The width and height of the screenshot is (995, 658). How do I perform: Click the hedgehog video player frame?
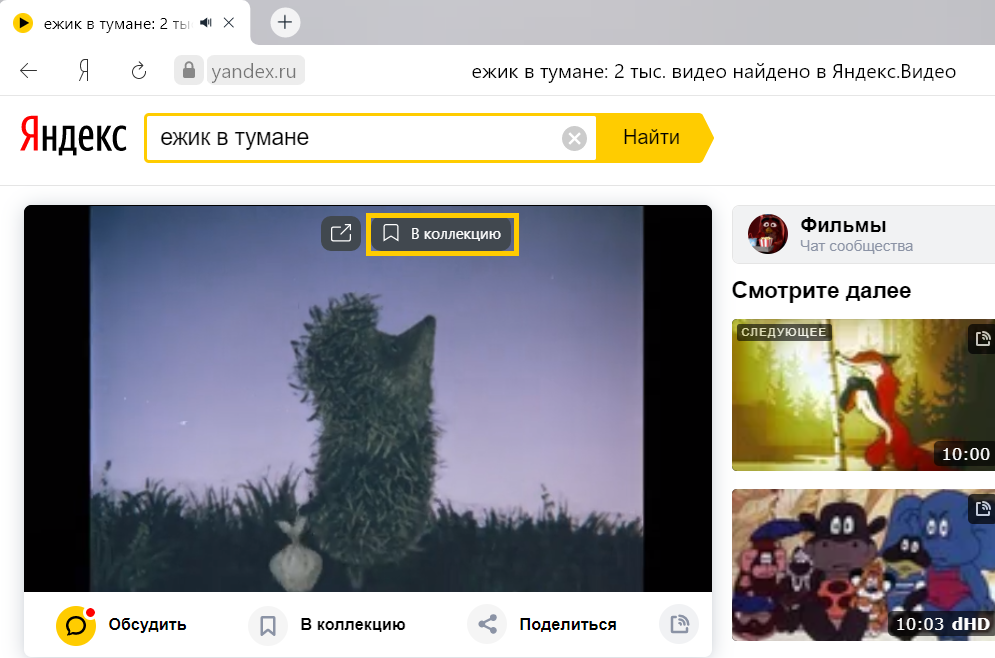point(367,398)
